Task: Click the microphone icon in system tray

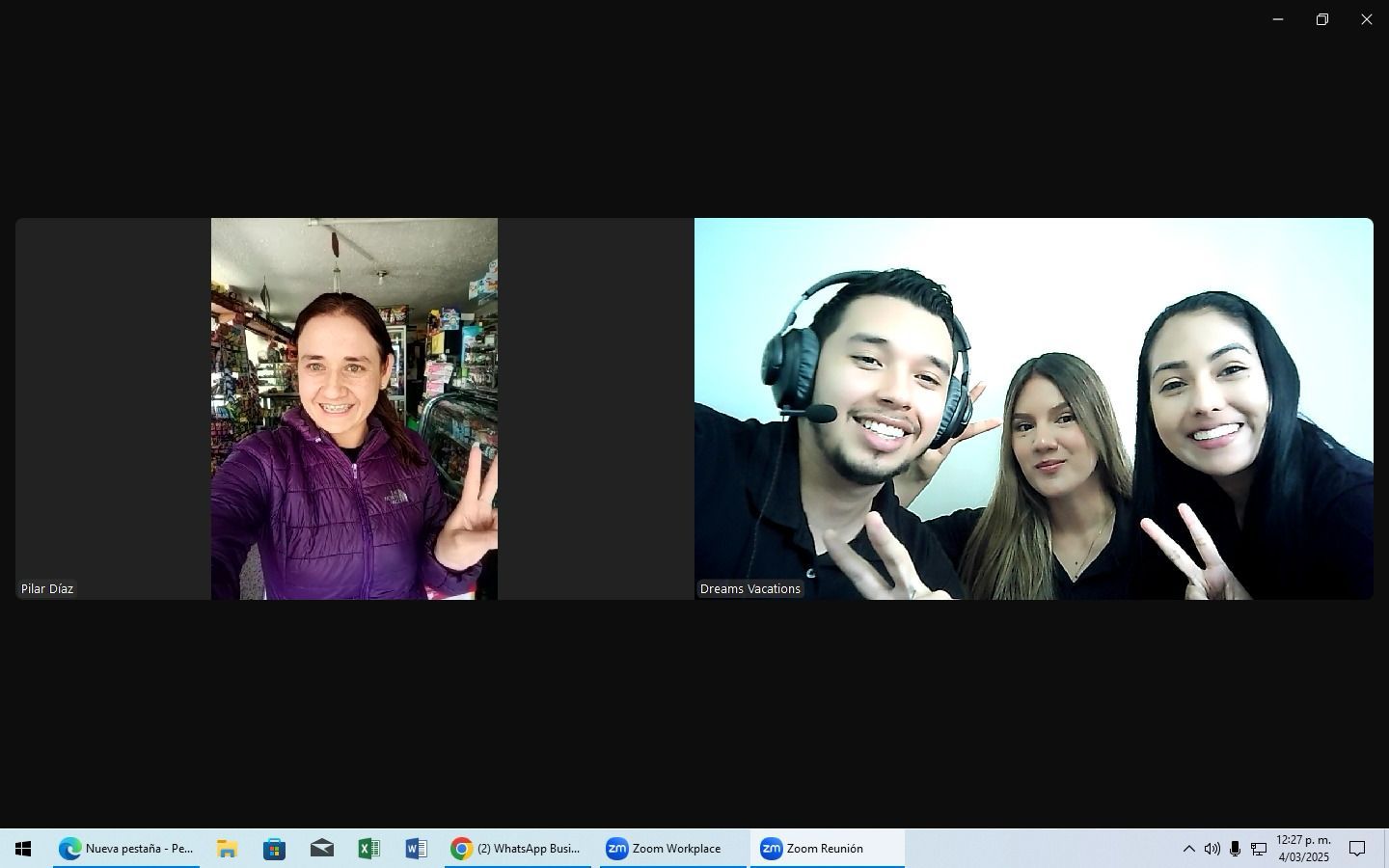Action: (1235, 849)
